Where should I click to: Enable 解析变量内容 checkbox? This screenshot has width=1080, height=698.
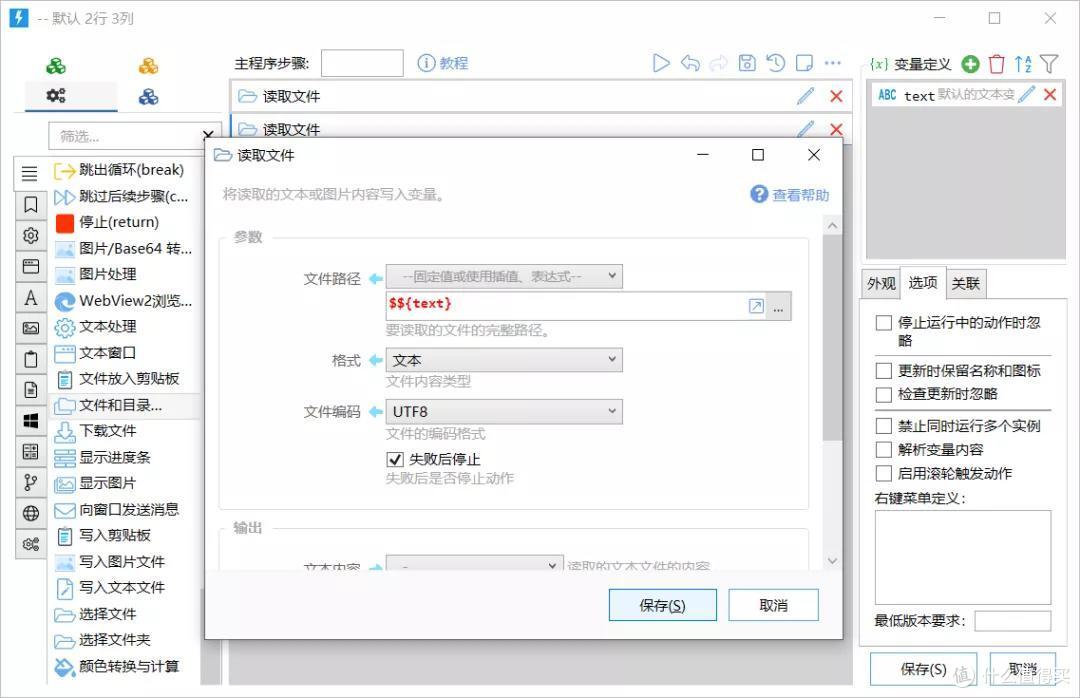coord(884,450)
